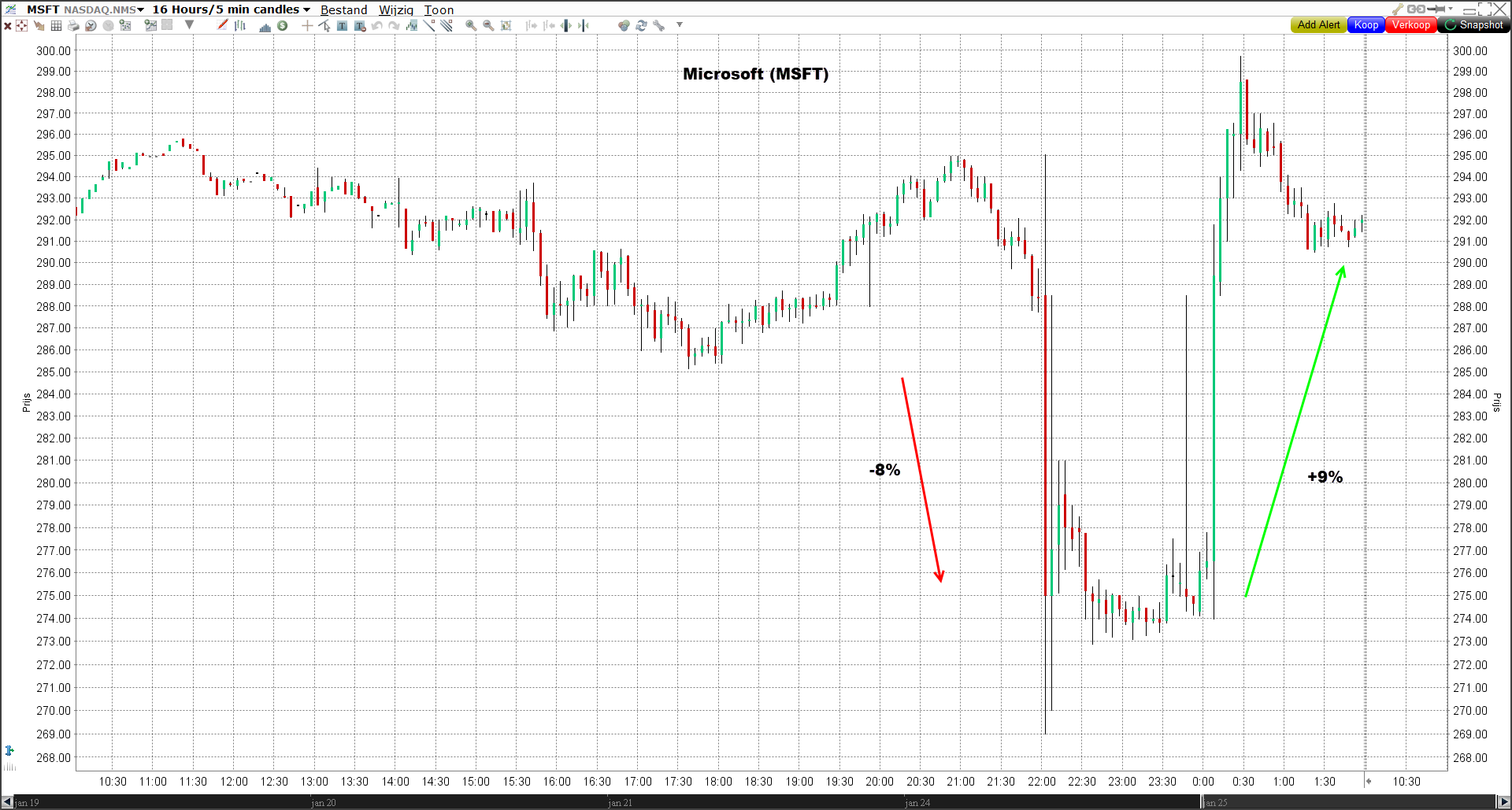Click the red four-arrow fit chart icon

pos(21,25)
